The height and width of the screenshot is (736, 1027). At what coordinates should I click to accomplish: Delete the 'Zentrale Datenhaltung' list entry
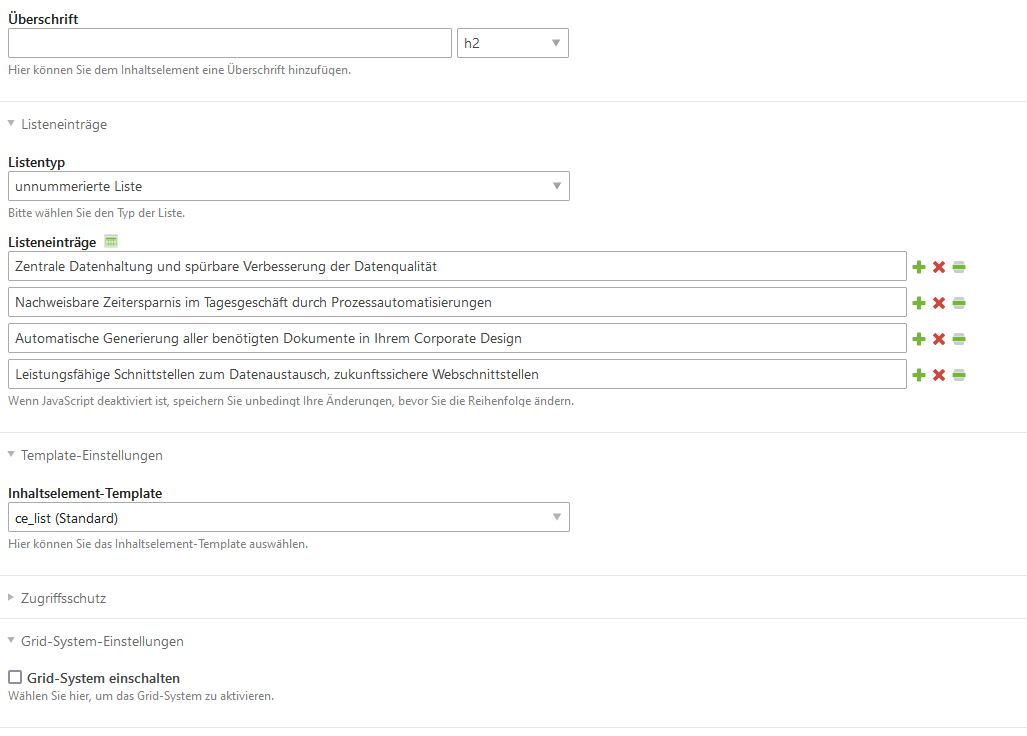point(939,267)
